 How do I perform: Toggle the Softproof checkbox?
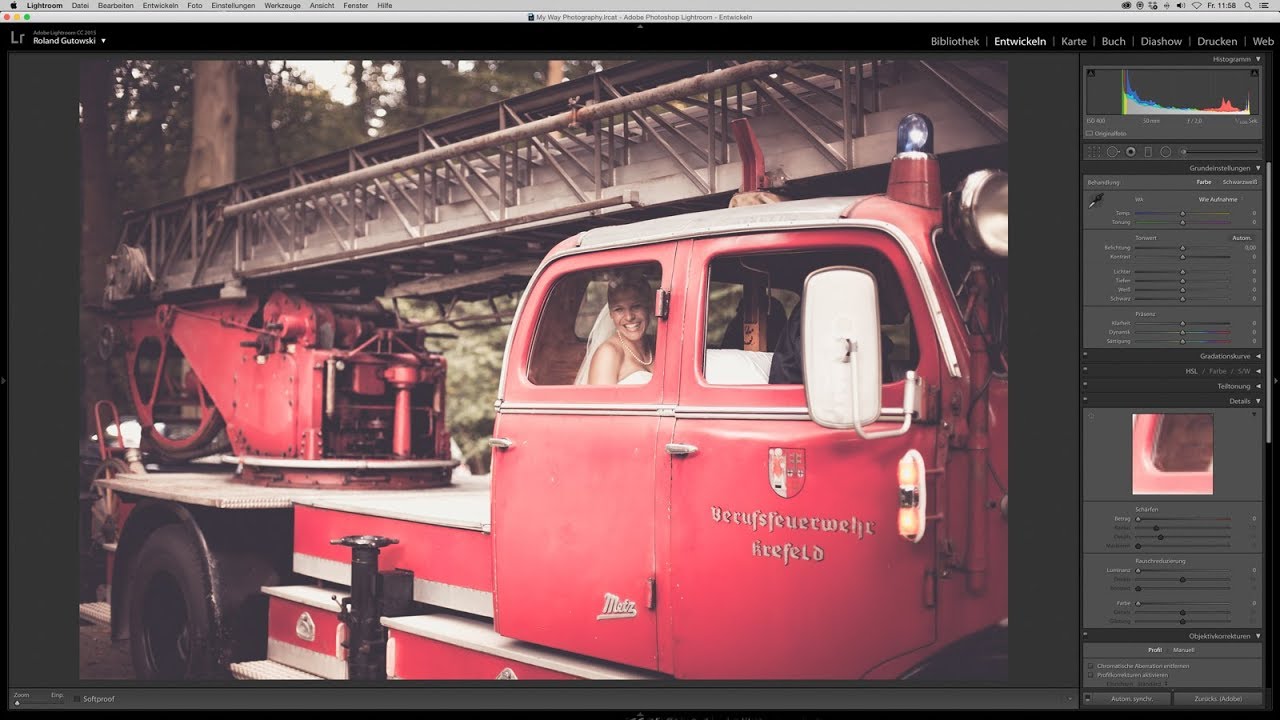click(x=78, y=699)
